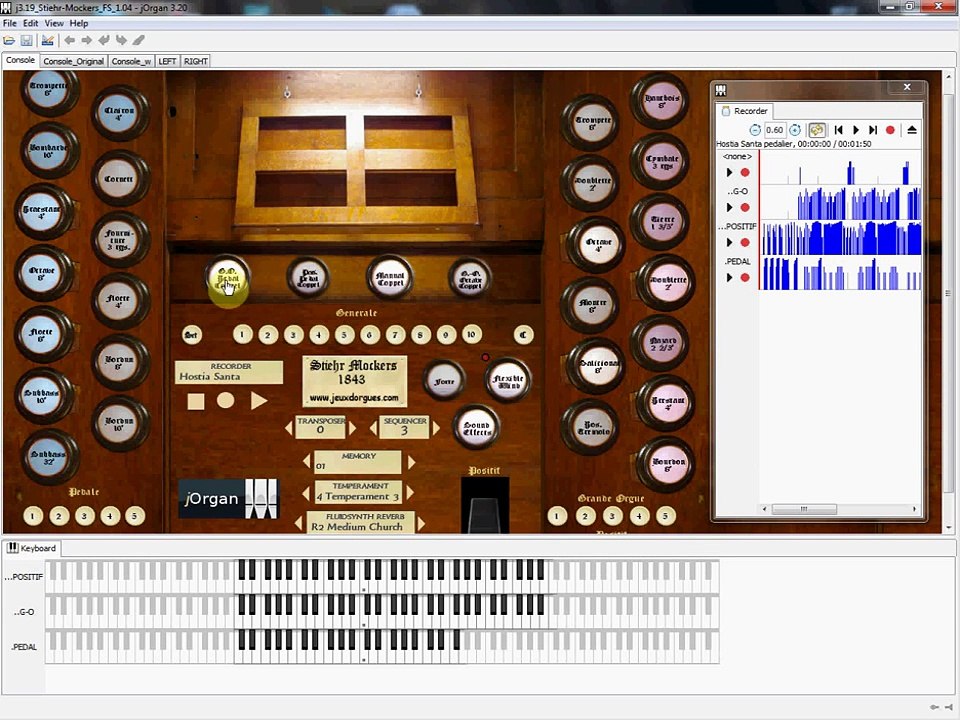
Task: Increase Sequencer with right arrow
Action: click(x=436, y=428)
